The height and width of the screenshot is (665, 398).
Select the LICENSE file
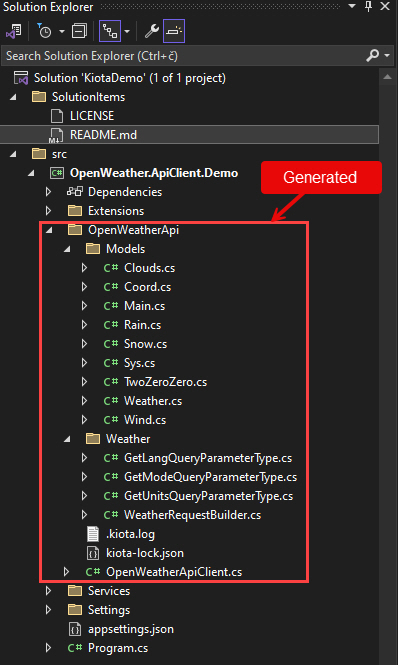(x=92, y=116)
